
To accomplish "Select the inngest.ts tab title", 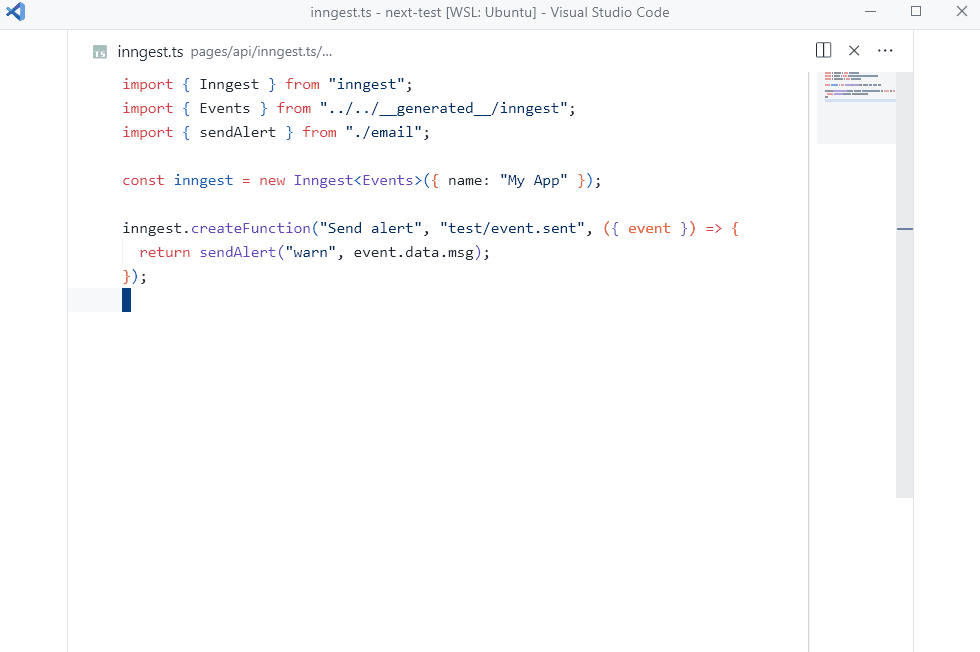I will coord(150,52).
